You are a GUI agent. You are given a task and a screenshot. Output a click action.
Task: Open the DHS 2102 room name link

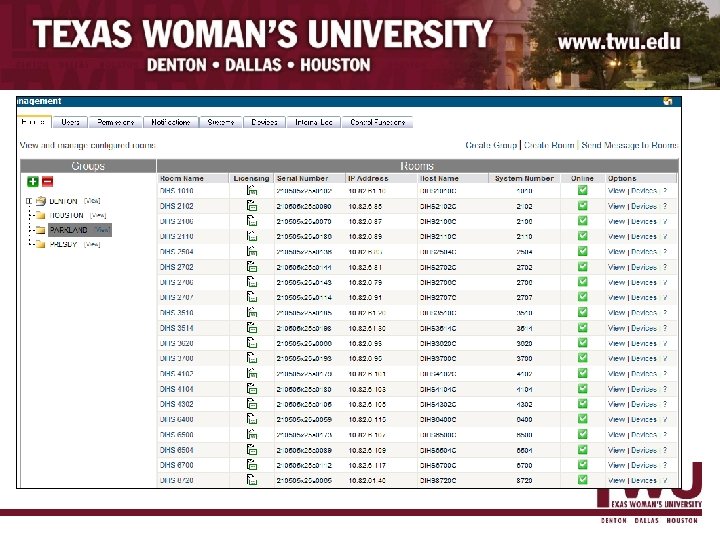(x=177, y=206)
